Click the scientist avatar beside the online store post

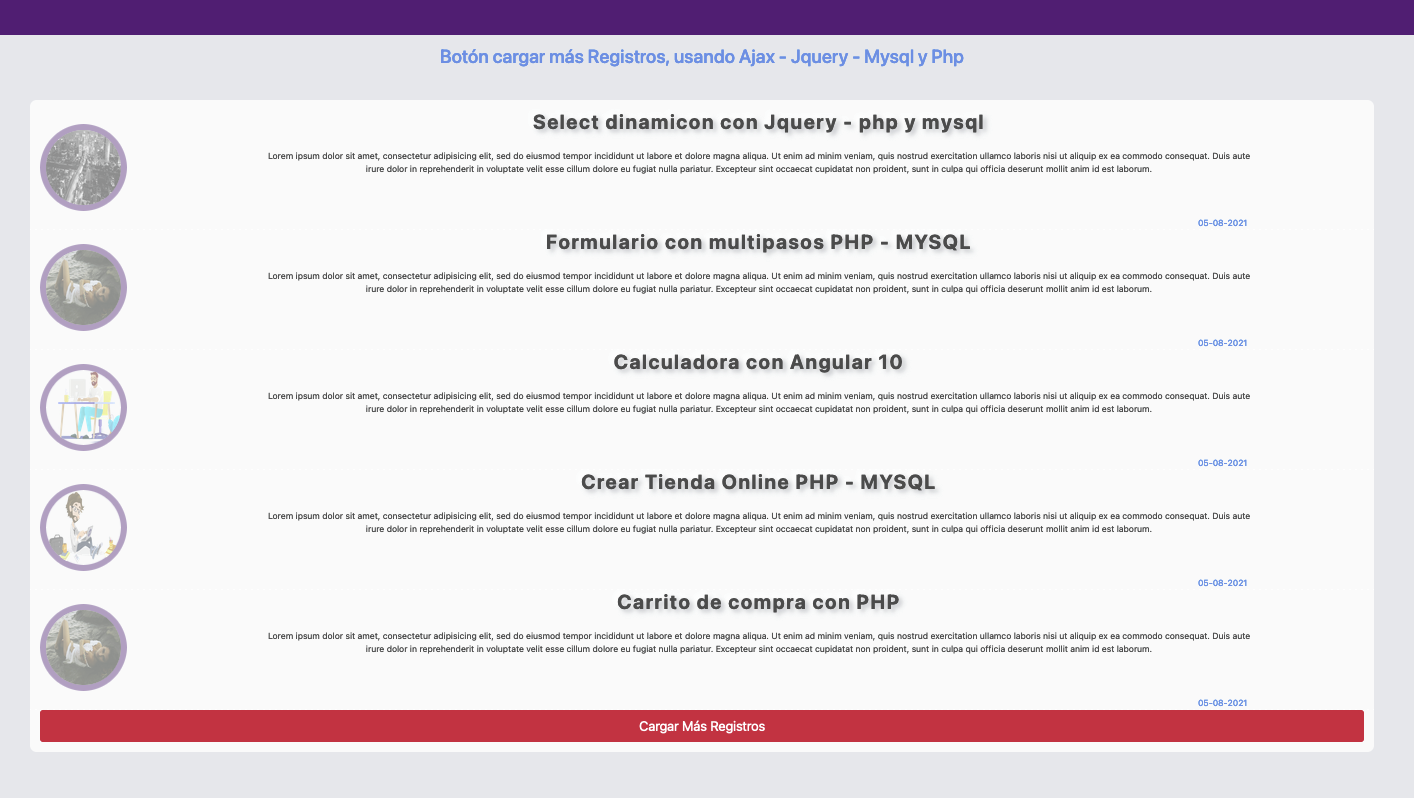pyautogui.click(x=83, y=527)
